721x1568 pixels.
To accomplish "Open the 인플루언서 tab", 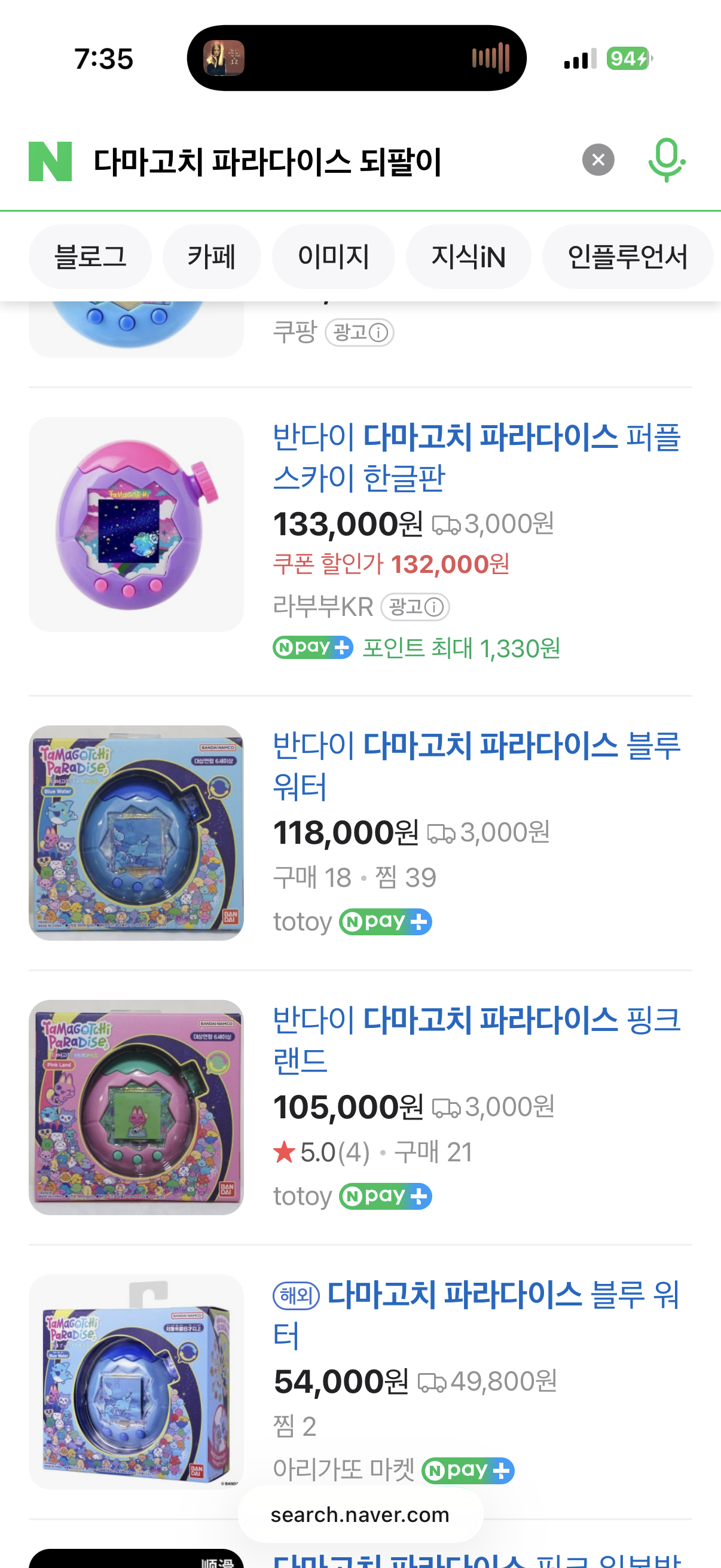I will pyautogui.click(x=627, y=257).
